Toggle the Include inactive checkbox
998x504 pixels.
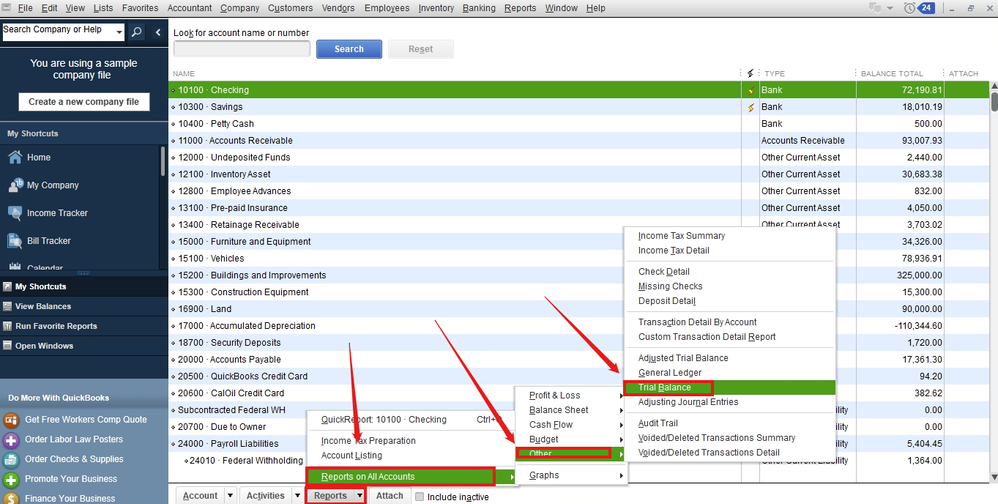click(x=419, y=496)
